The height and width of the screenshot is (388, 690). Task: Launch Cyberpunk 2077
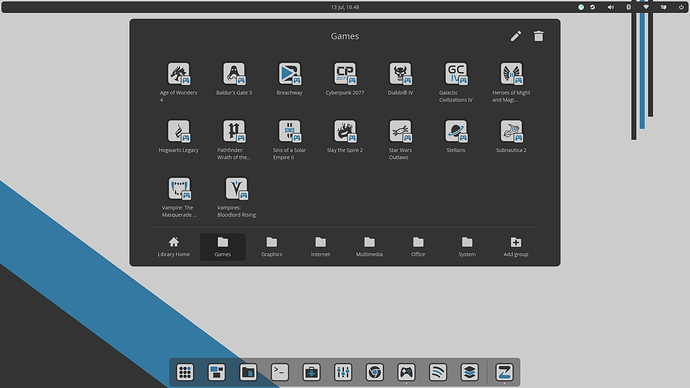click(x=345, y=73)
